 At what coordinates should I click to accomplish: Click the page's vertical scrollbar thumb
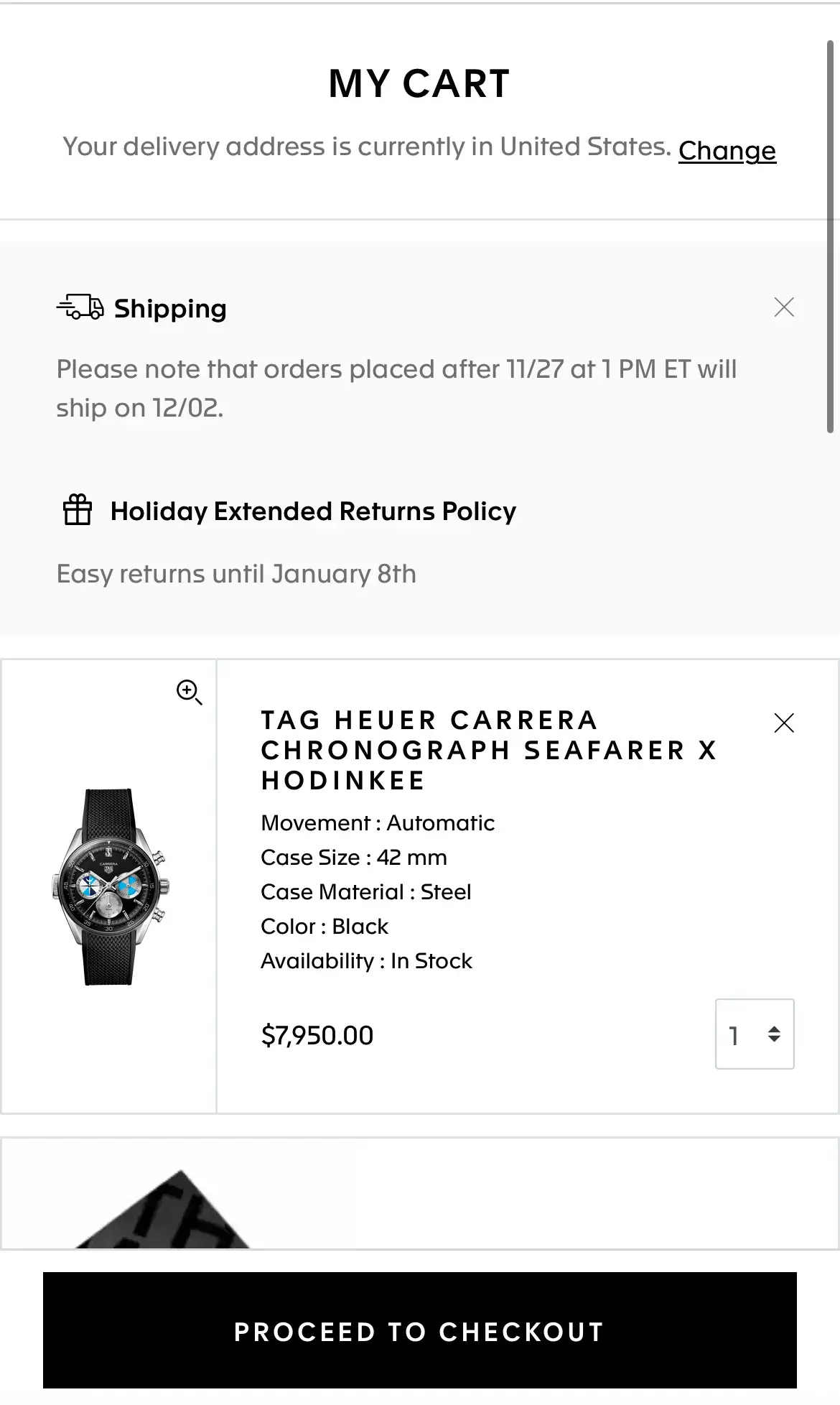coord(831,237)
